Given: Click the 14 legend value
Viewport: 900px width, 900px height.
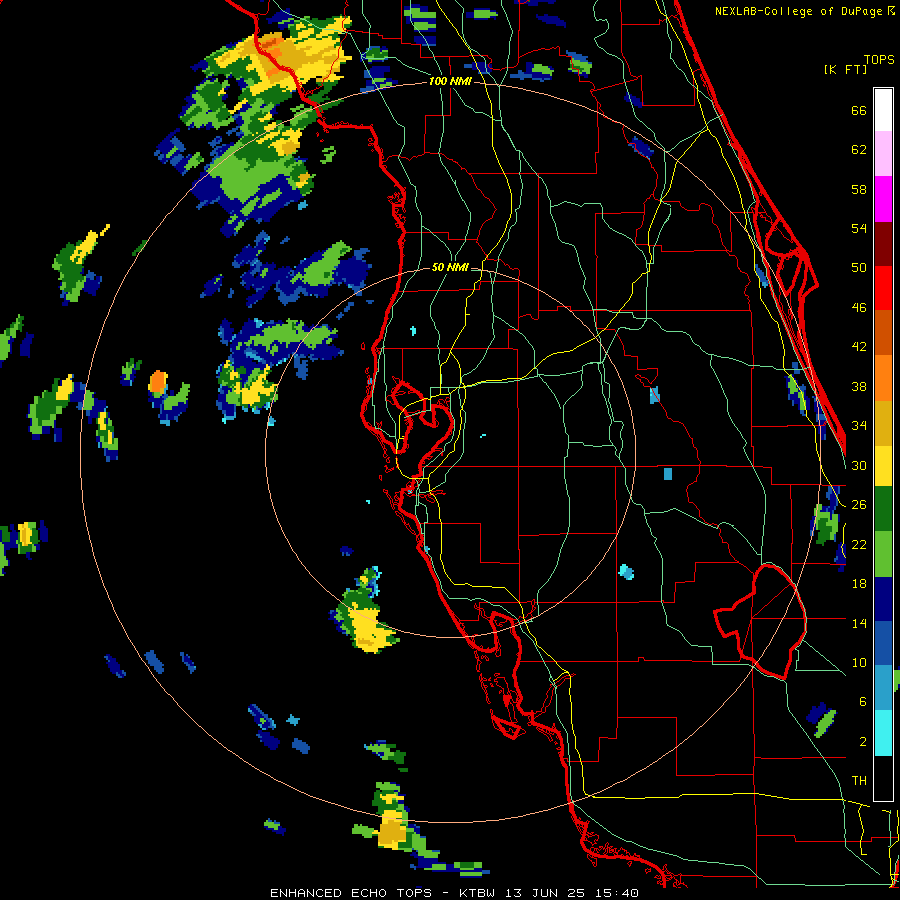Looking at the screenshot, I should point(859,623).
